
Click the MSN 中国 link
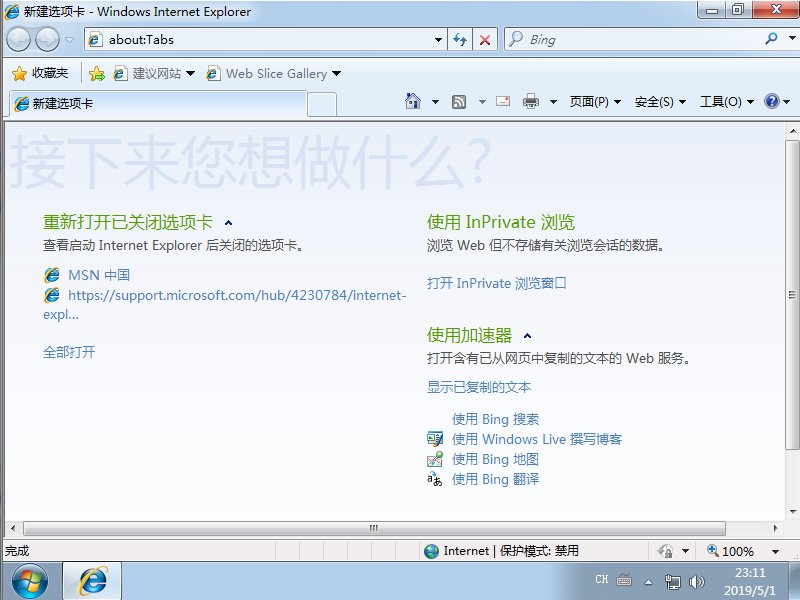click(x=98, y=274)
